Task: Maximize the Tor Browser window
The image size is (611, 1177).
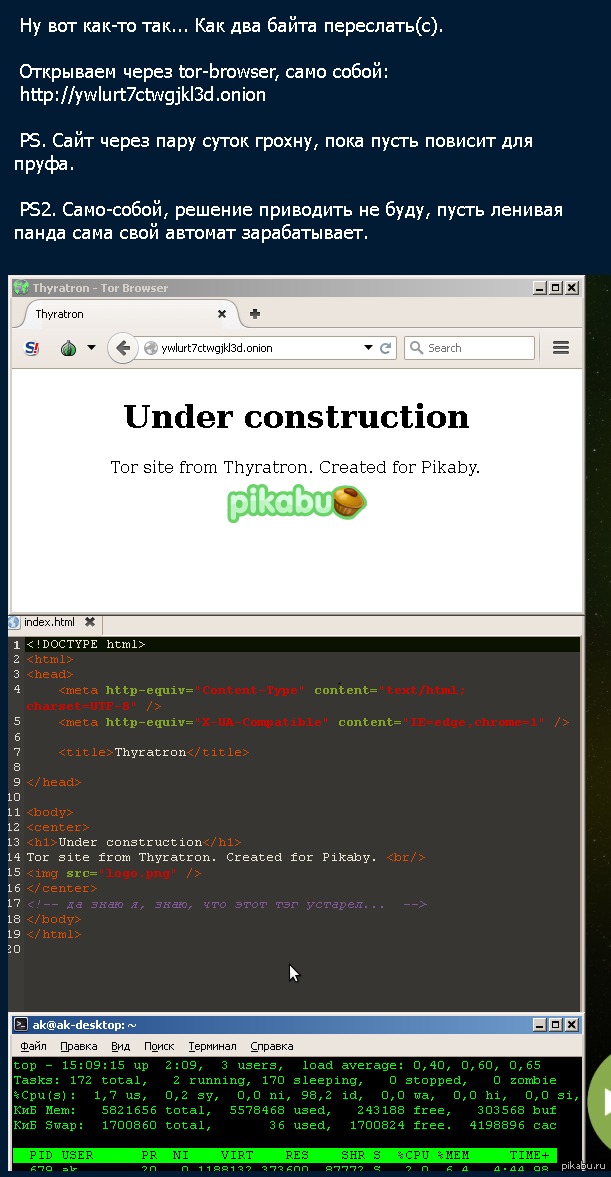Action: click(556, 288)
